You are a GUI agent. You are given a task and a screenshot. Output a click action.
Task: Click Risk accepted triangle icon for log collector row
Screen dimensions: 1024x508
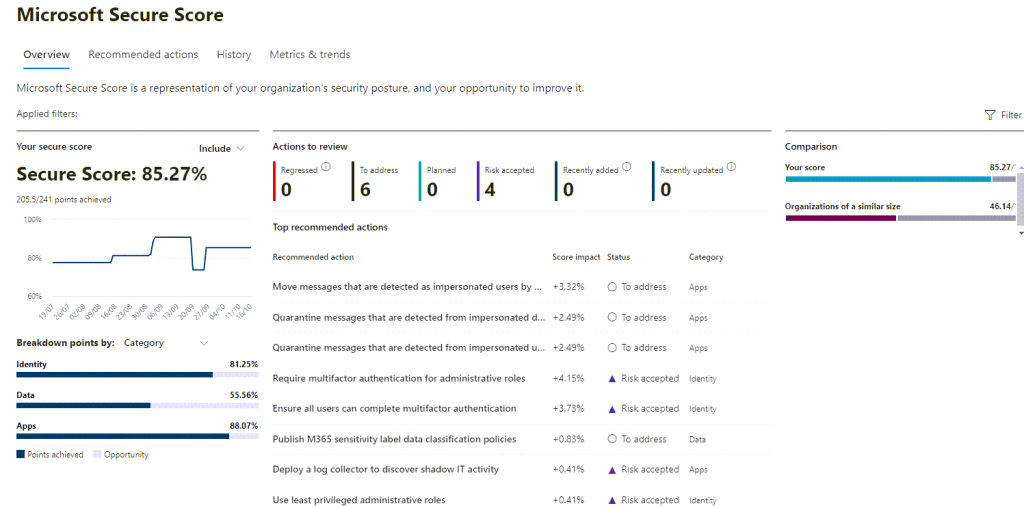click(x=612, y=469)
